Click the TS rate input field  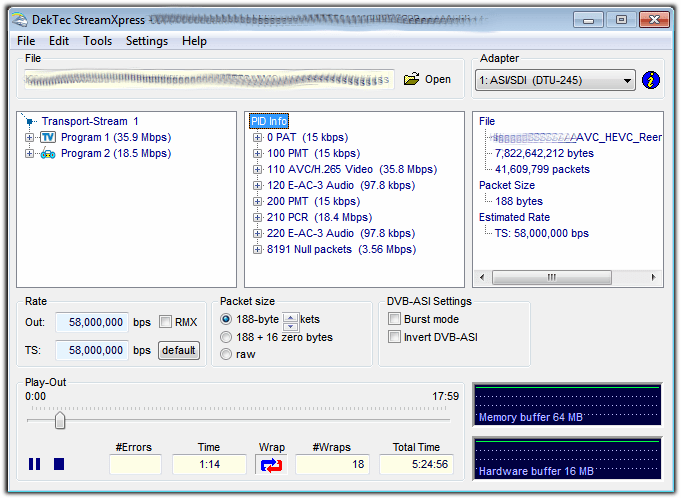[92, 350]
